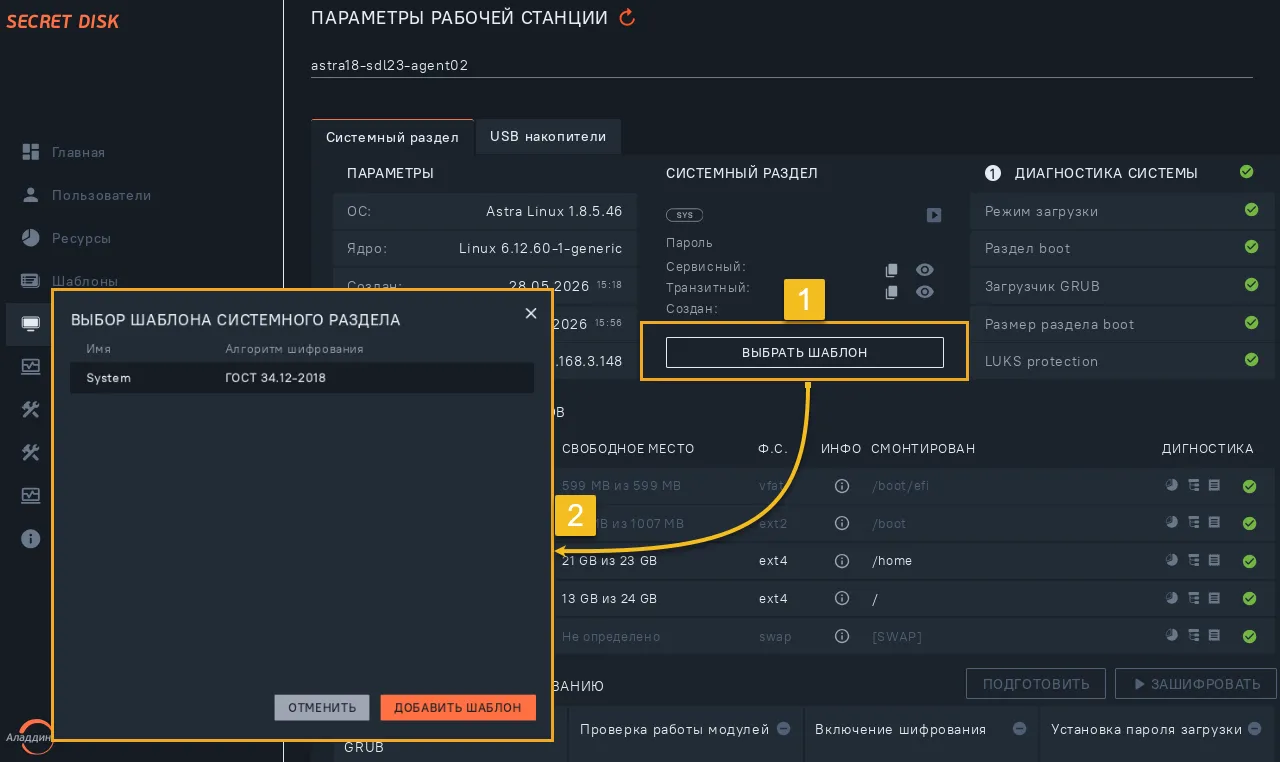This screenshot has height=762, width=1280.
Task: Show info for the /boot partition
Action: coord(841,523)
